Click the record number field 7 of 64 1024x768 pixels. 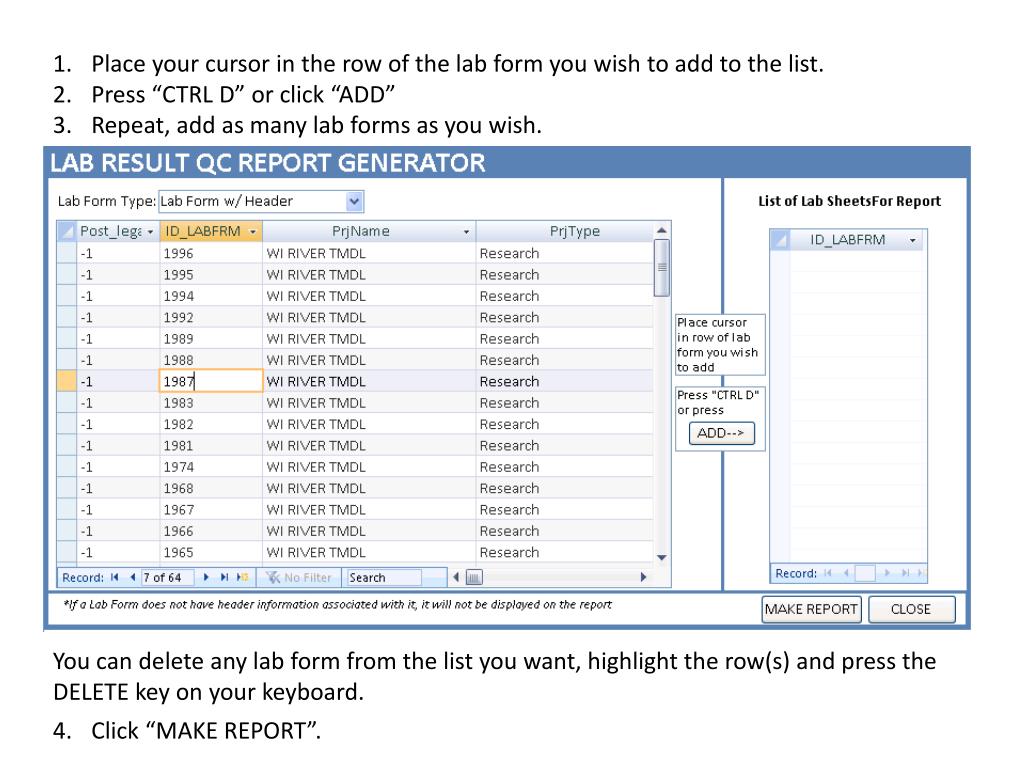(168, 577)
